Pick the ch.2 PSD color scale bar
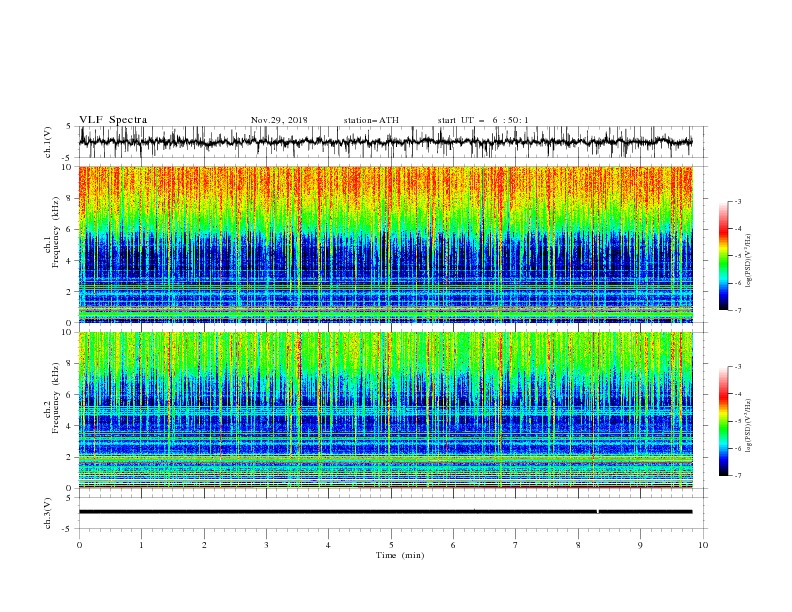This screenshot has height=612, width=792. (x=723, y=421)
